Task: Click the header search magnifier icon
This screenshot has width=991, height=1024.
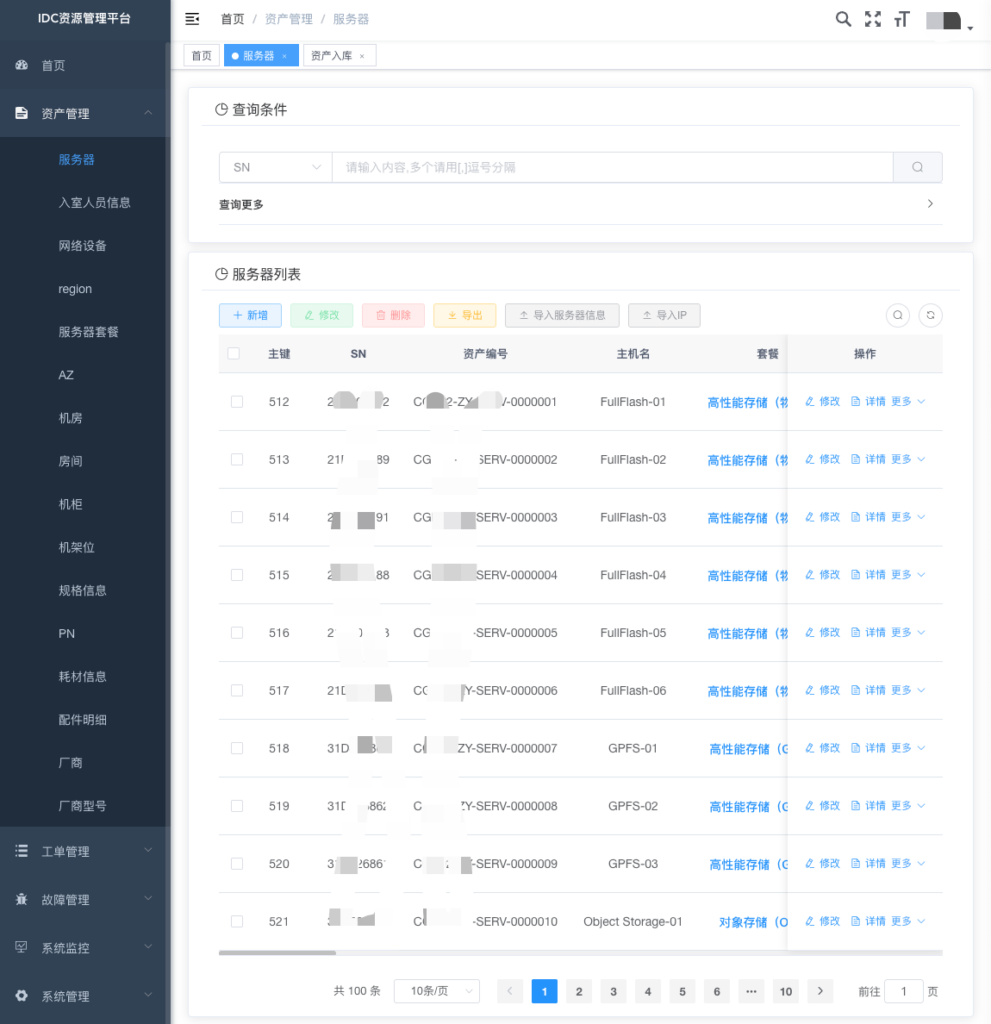Action: point(843,19)
